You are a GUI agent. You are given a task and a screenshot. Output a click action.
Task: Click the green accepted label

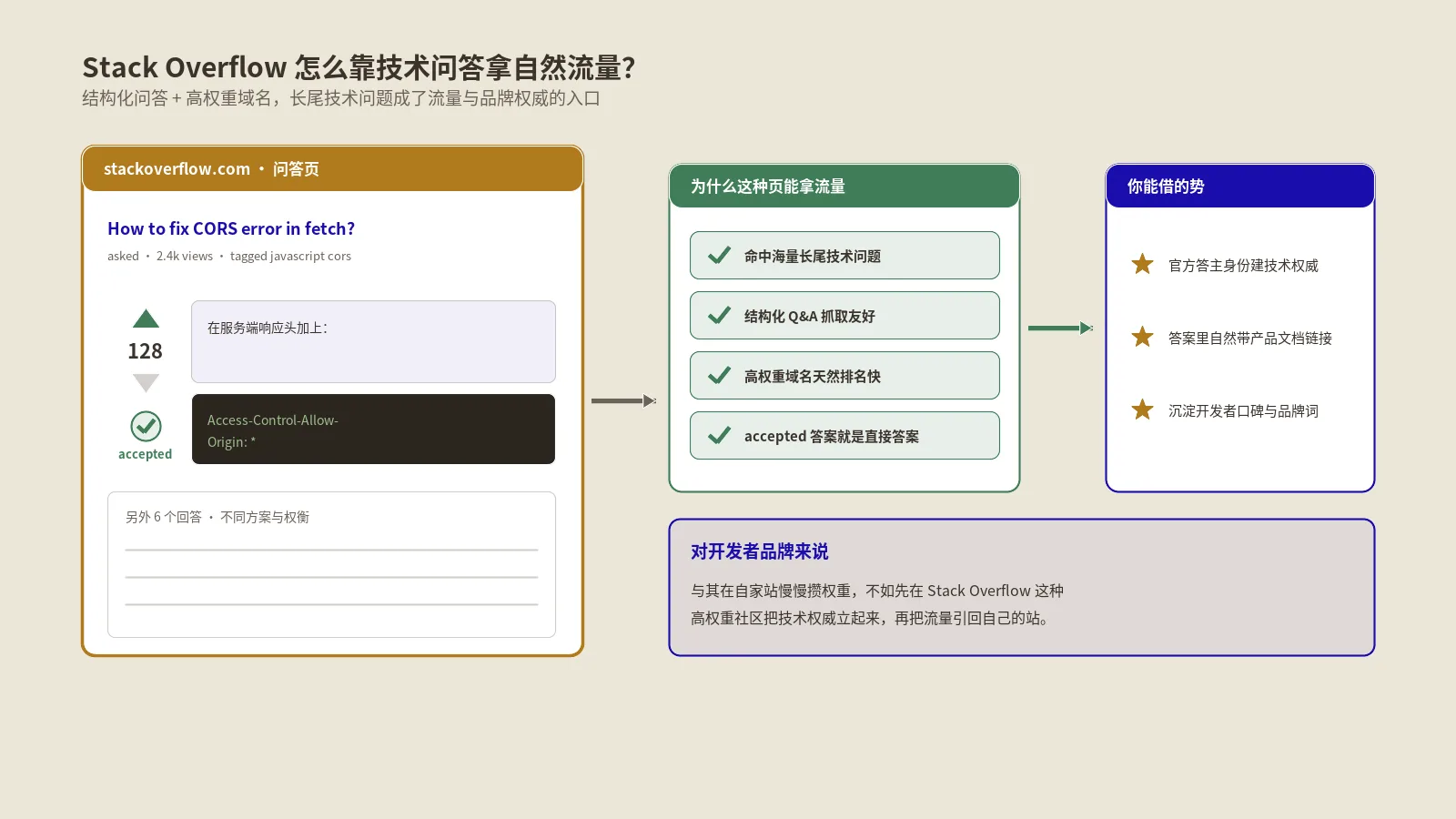(x=145, y=454)
